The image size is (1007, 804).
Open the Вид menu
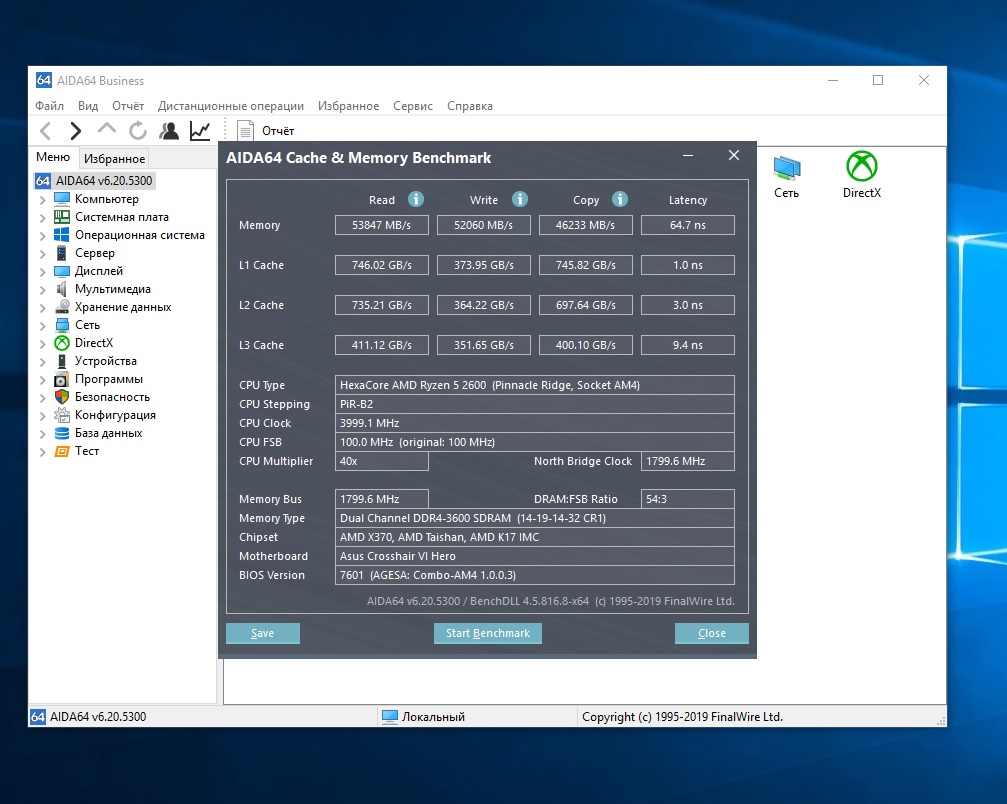point(88,106)
